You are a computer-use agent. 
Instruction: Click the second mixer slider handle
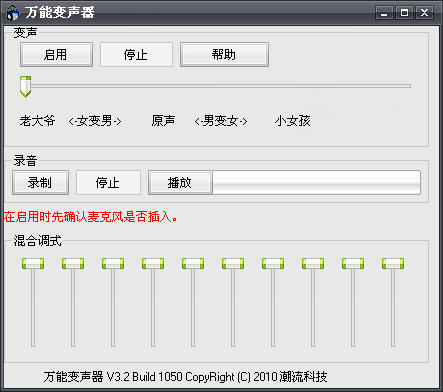click(73, 263)
